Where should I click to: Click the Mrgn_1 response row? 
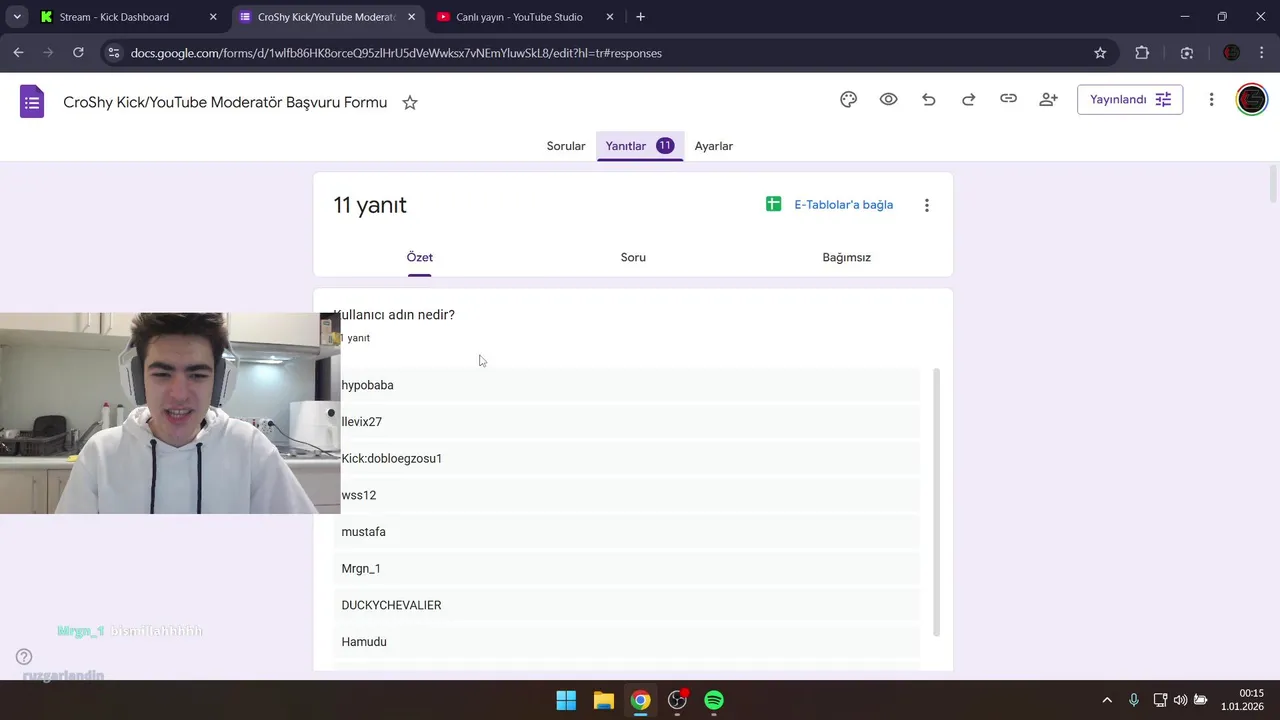pyautogui.click(x=626, y=568)
